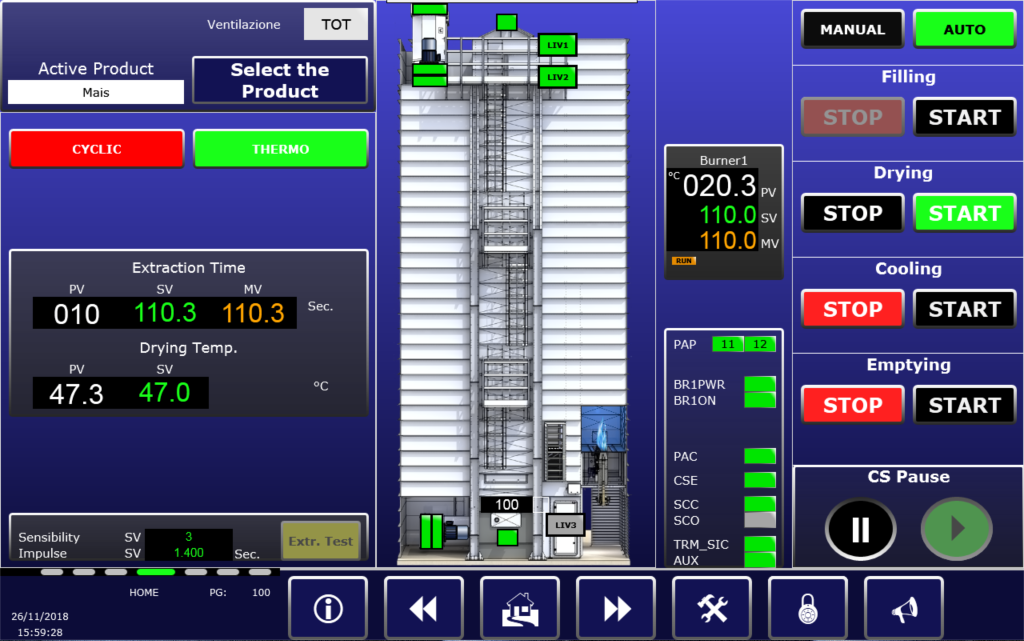The width and height of the screenshot is (1024, 641).
Task: Click the rewind previous page icon
Action: pyautogui.click(x=423, y=608)
